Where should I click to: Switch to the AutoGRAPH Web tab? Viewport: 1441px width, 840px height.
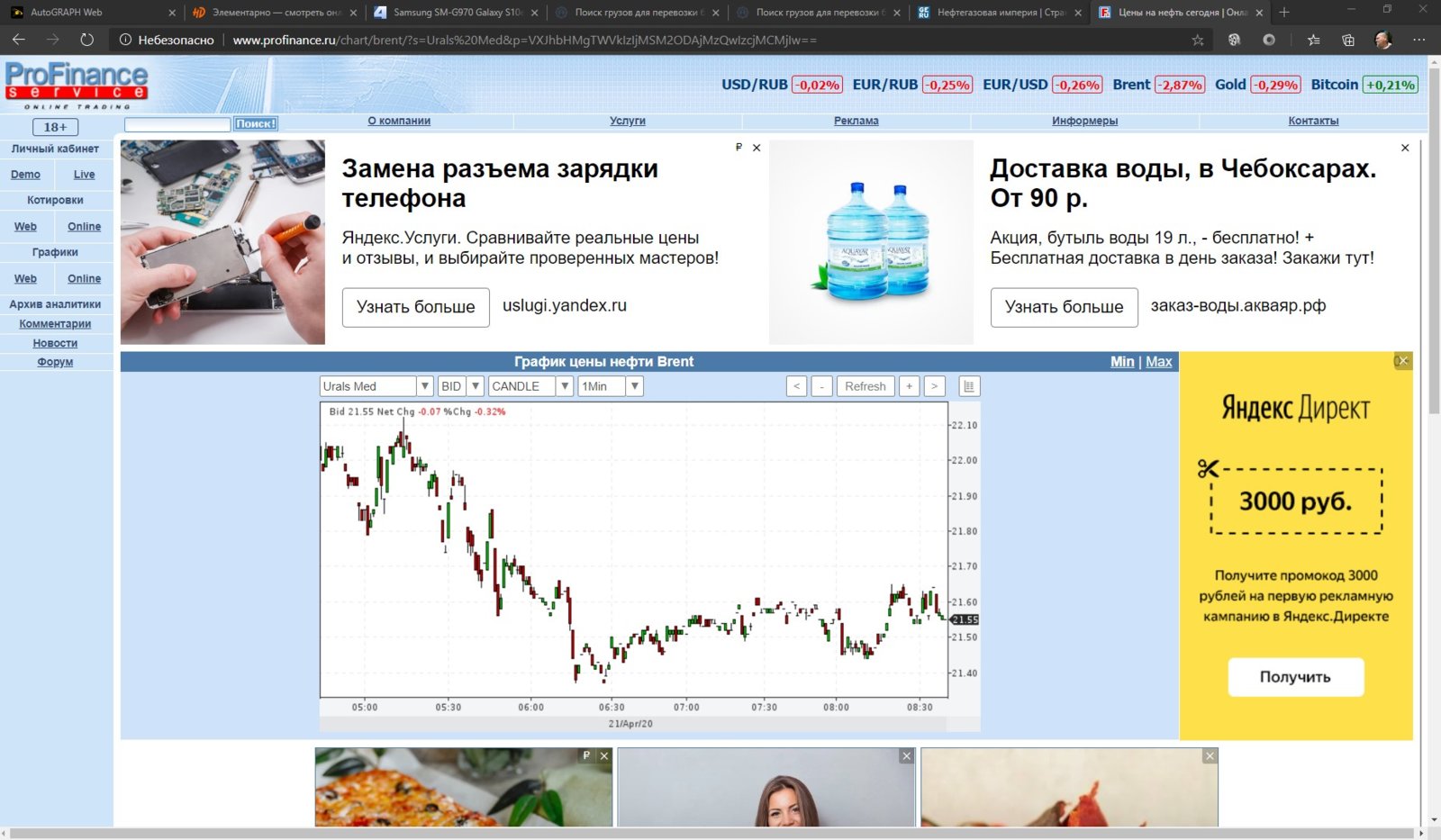[90, 13]
